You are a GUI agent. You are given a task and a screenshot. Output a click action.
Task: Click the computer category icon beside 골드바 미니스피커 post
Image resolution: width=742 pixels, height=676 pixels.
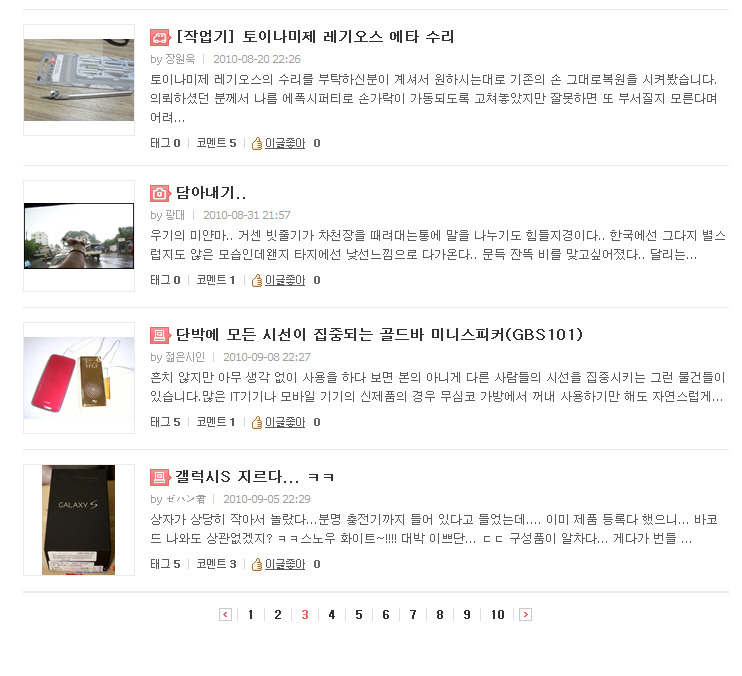pyautogui.click(x=160, y=335)
